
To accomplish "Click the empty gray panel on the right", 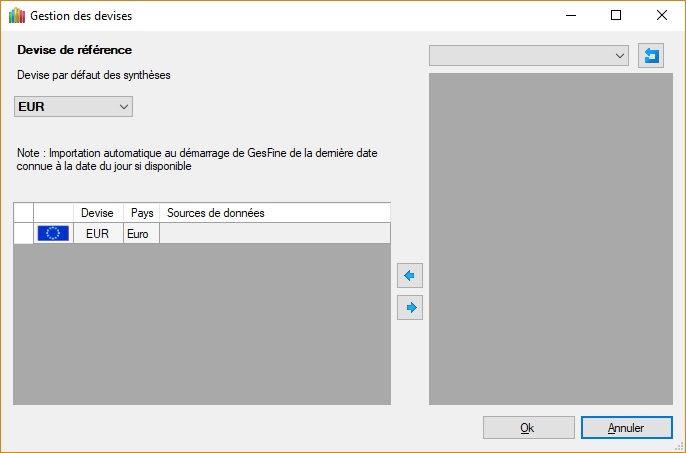I will click(x=550, y=238).
